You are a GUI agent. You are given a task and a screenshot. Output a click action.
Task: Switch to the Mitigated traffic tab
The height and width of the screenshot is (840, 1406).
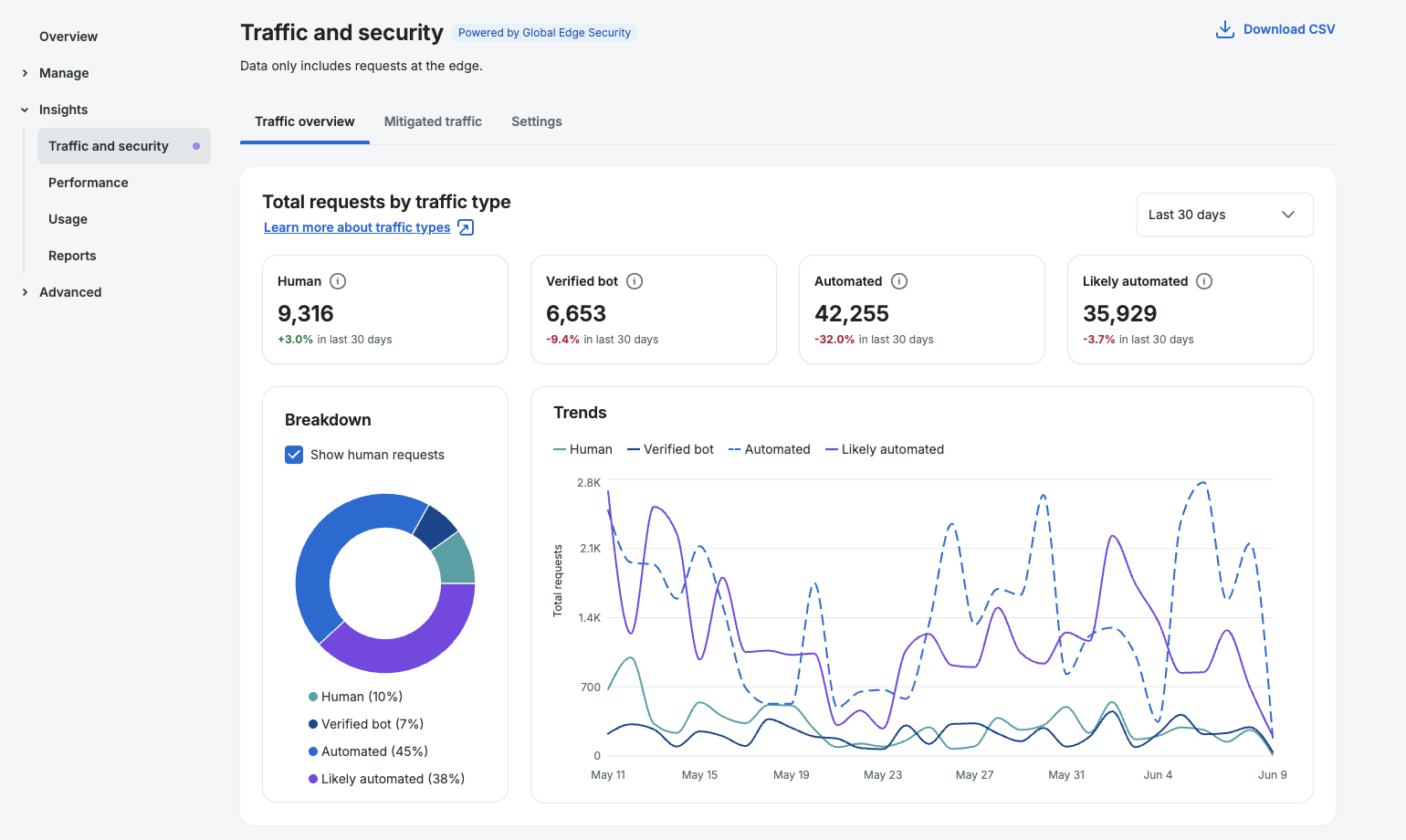click(433, 121)
